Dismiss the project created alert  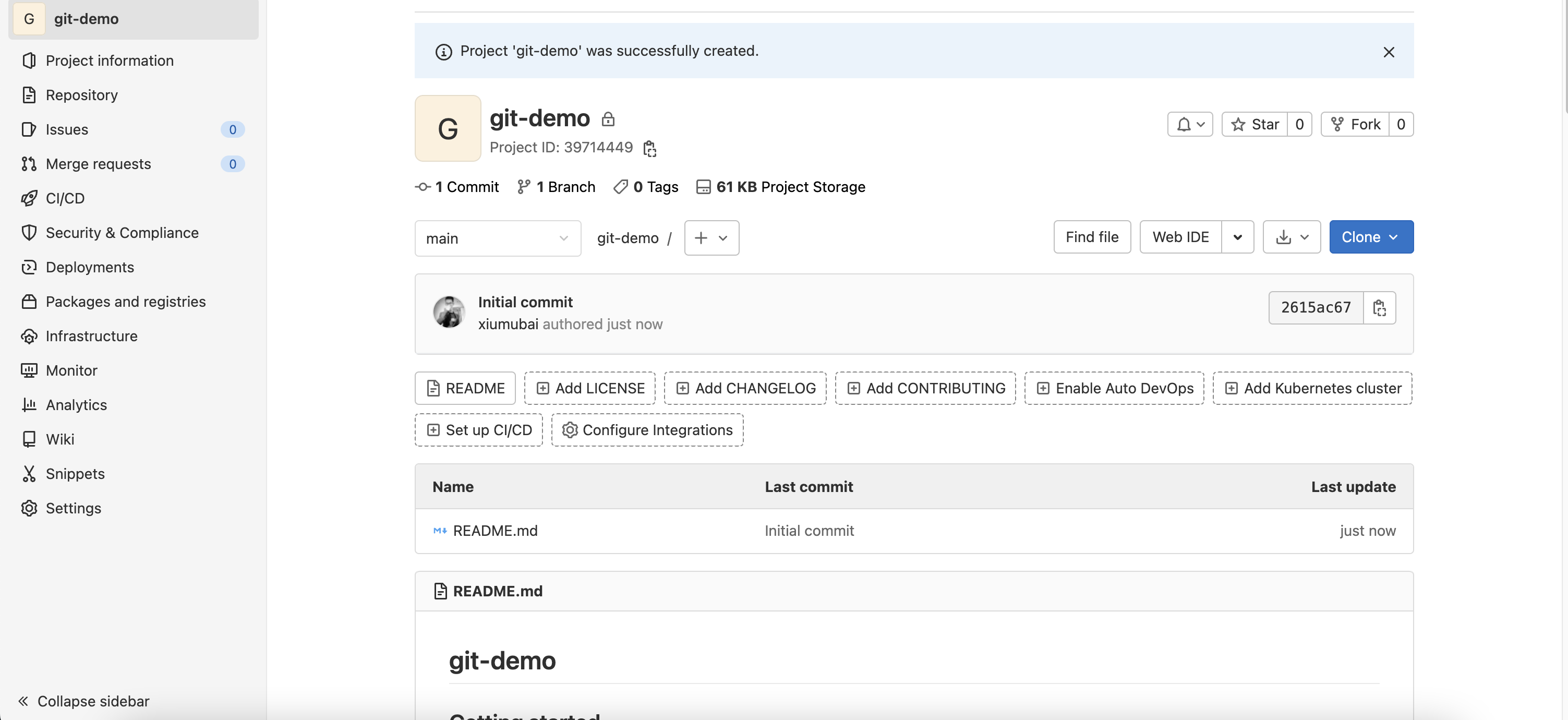1389,52
